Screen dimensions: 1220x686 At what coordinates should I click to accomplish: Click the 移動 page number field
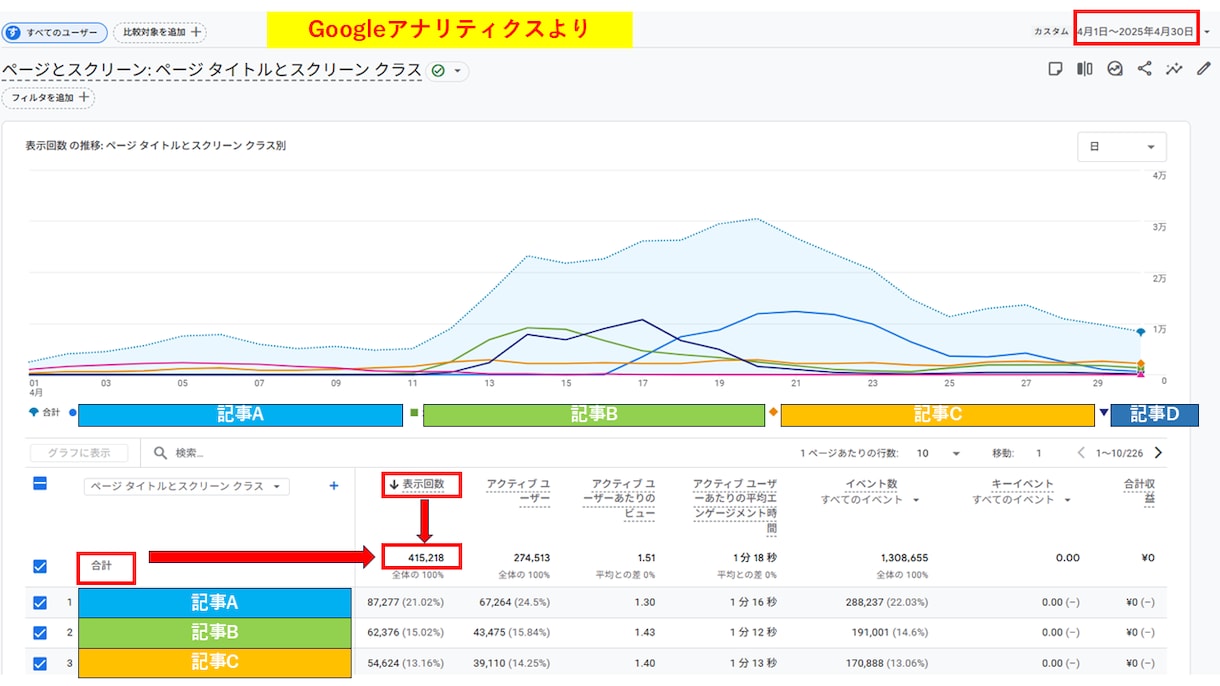coord(1040,453)
